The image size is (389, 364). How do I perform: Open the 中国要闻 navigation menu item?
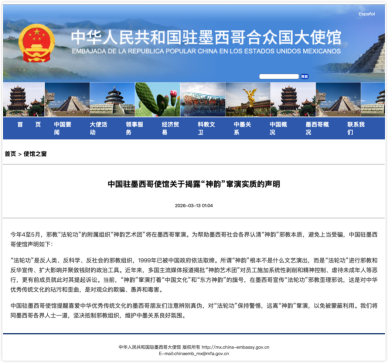(62, 128)
